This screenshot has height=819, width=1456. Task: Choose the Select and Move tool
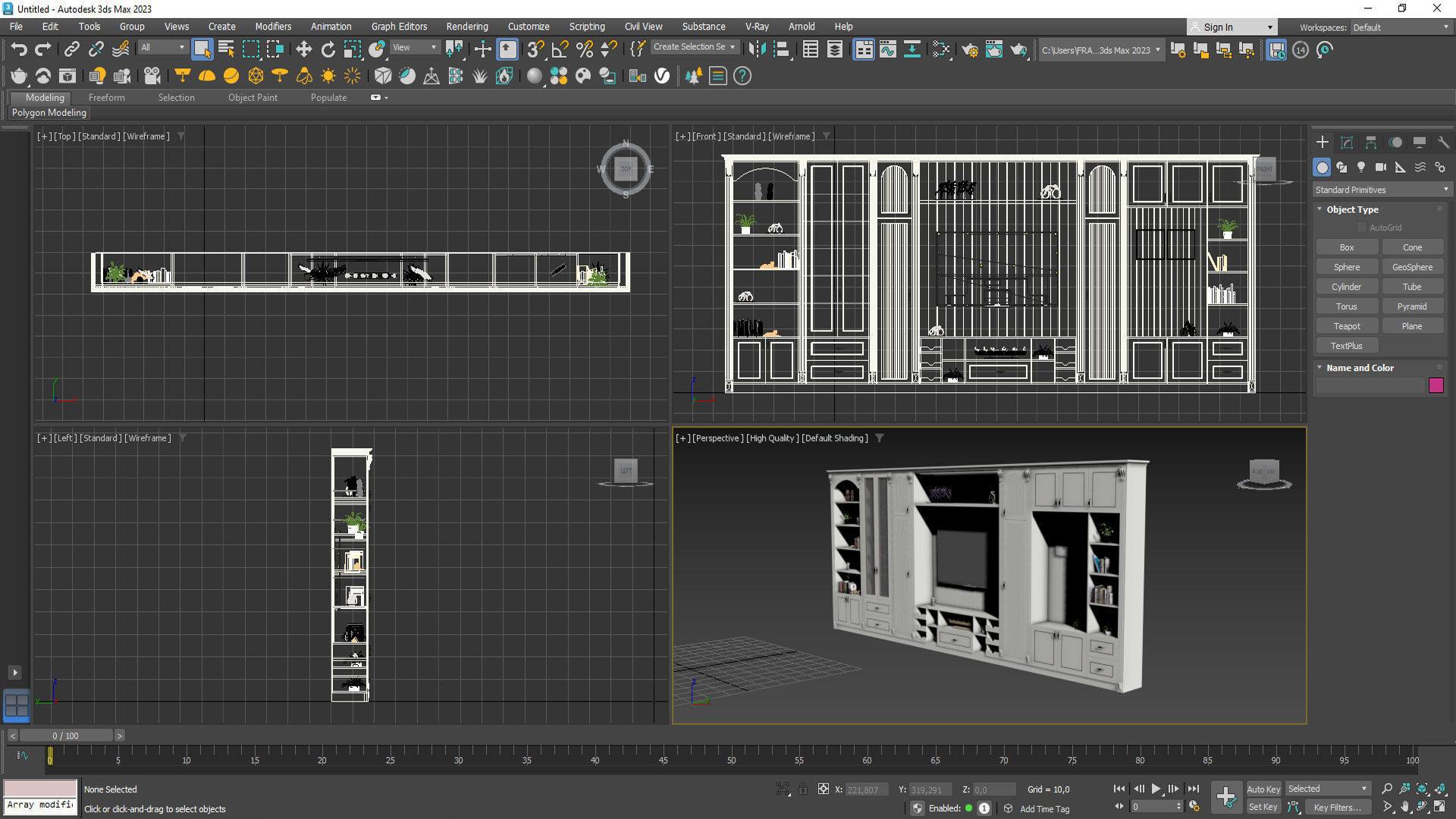(303, 50)
